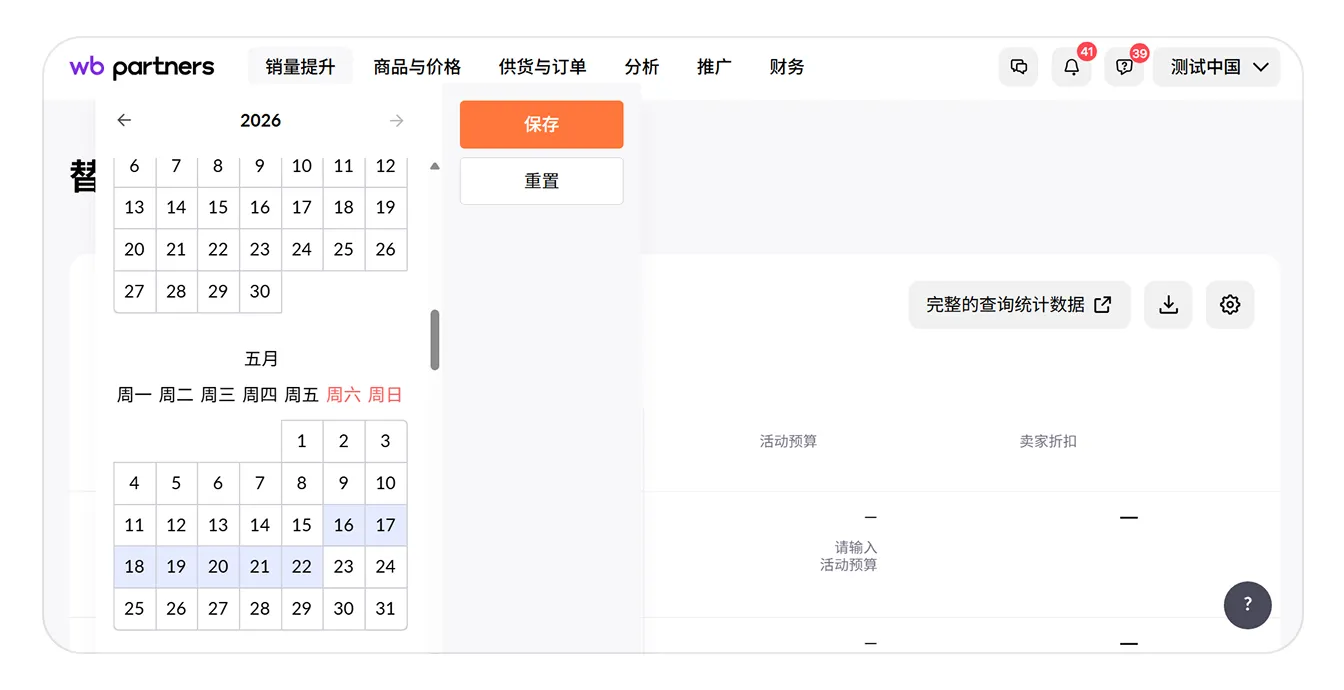1344x690 pixels.
Task: Select May 24 in calendar
Action: (x=386, y=567)
